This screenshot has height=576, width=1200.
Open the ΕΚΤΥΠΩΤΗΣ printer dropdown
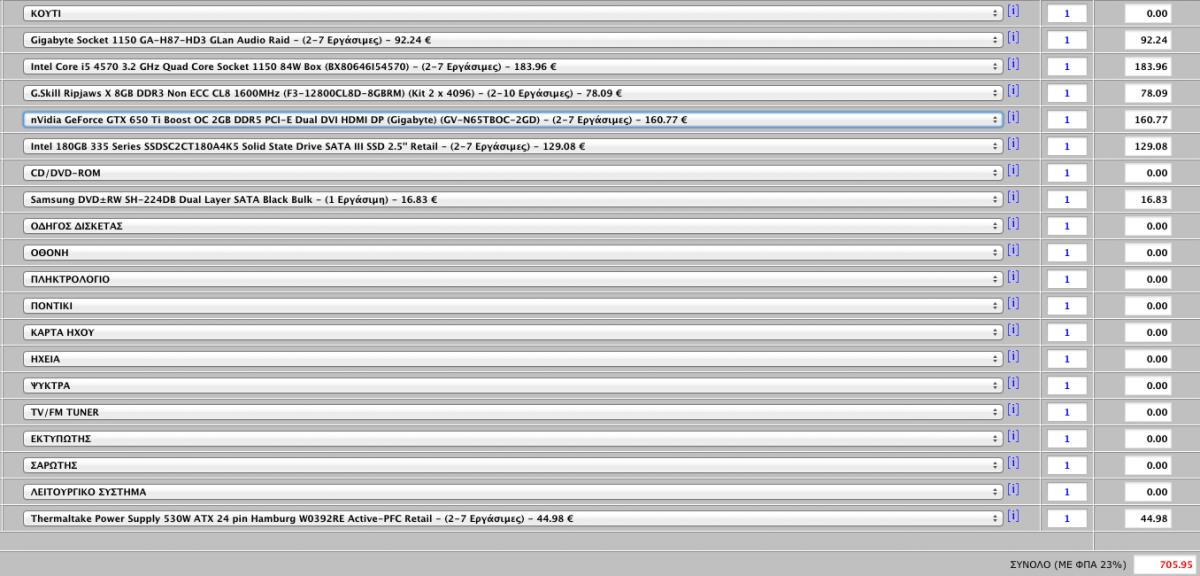point(512,439)
